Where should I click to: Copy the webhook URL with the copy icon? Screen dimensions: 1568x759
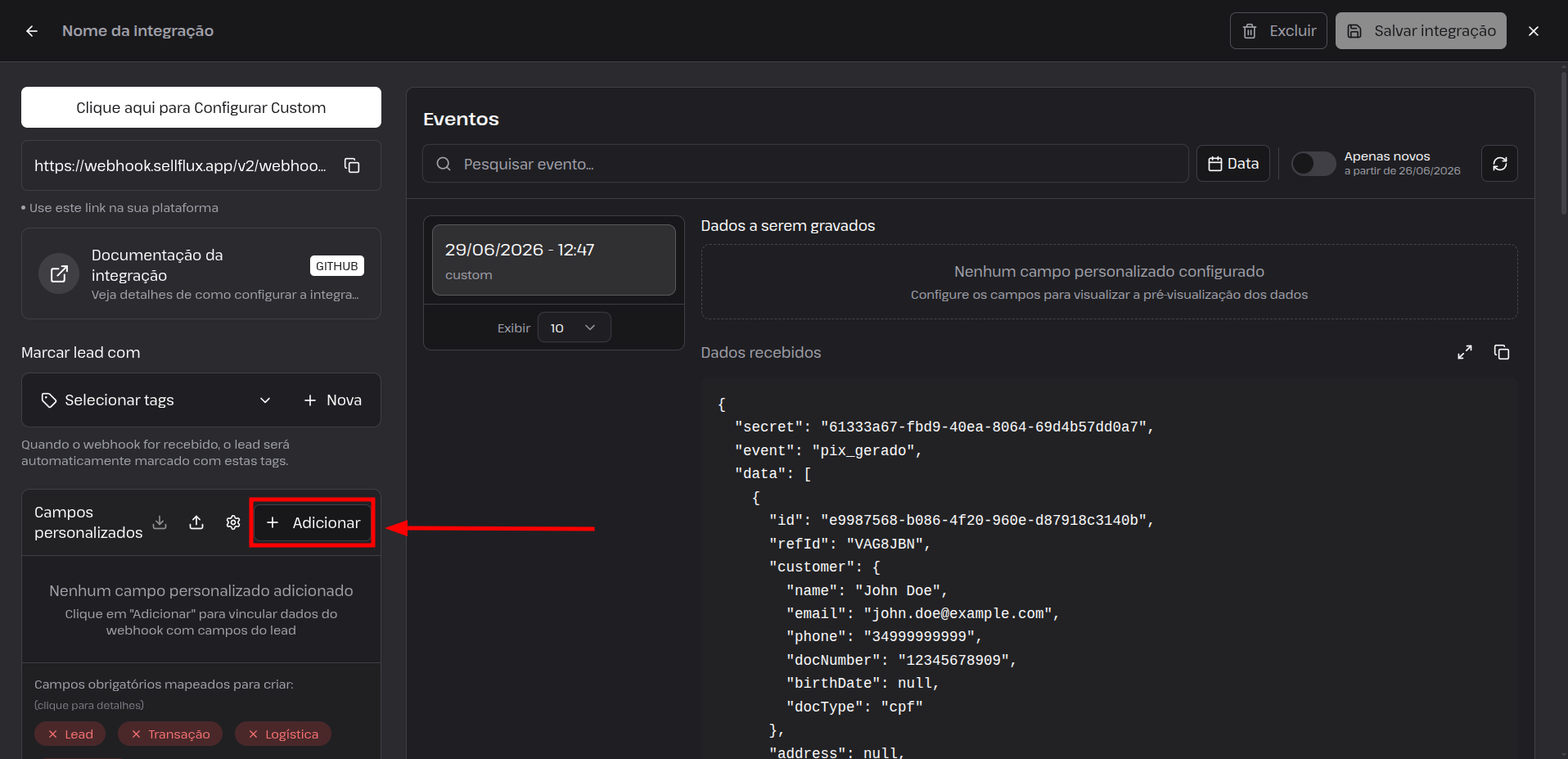[352, 165]
